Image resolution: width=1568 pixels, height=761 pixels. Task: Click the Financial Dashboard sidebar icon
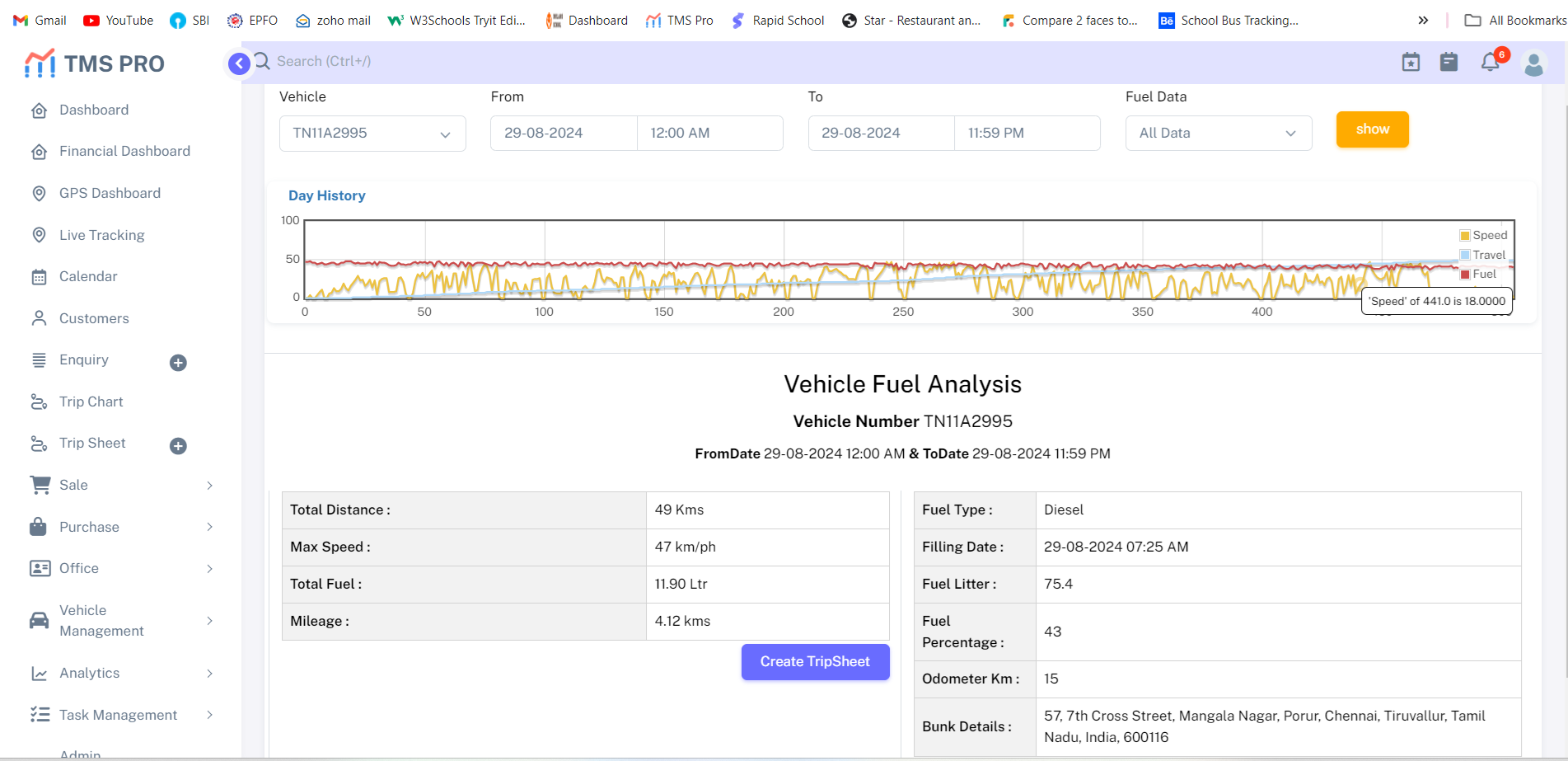(39, 152)
